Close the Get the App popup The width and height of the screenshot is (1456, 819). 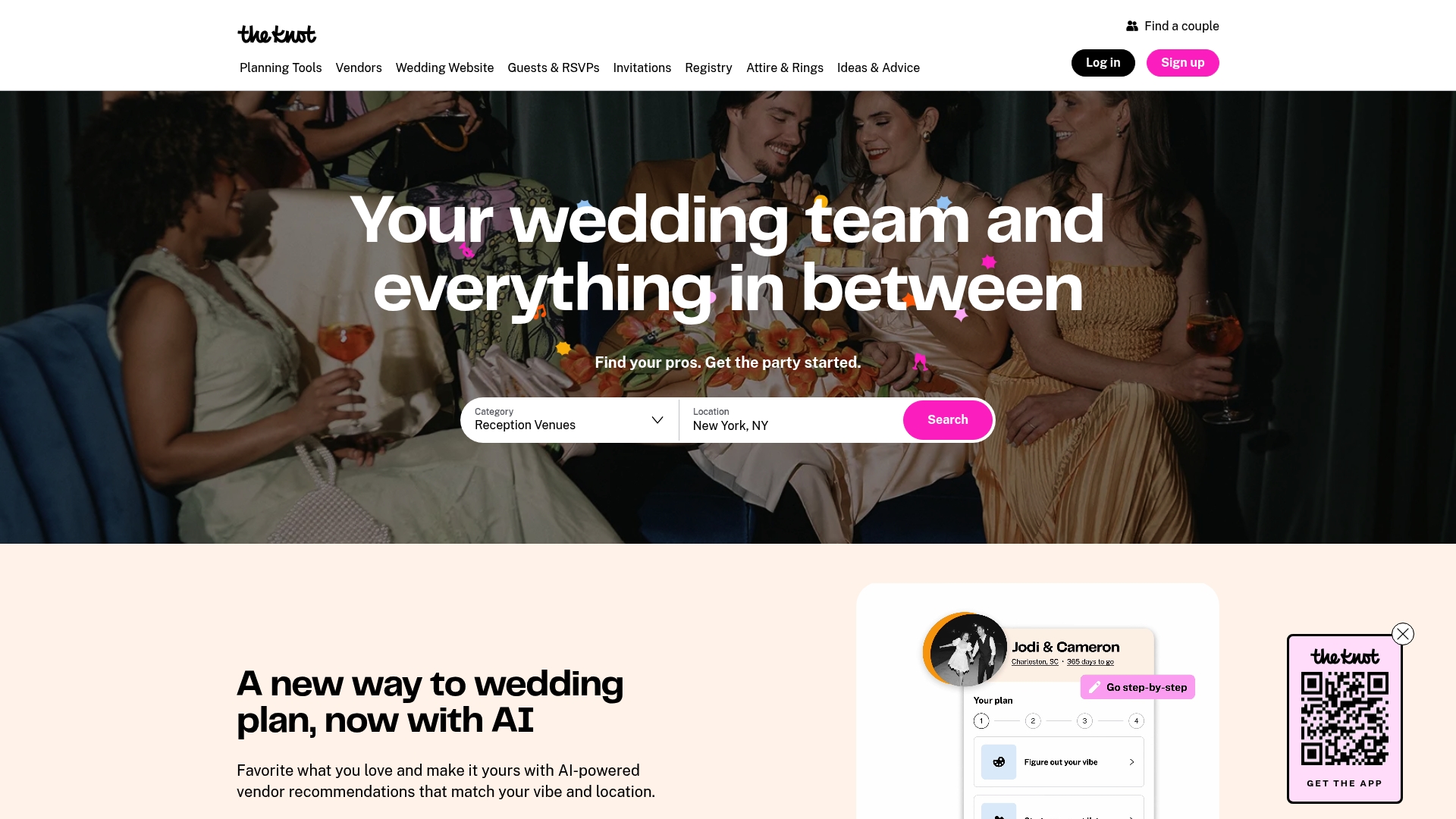(1403, 634)
